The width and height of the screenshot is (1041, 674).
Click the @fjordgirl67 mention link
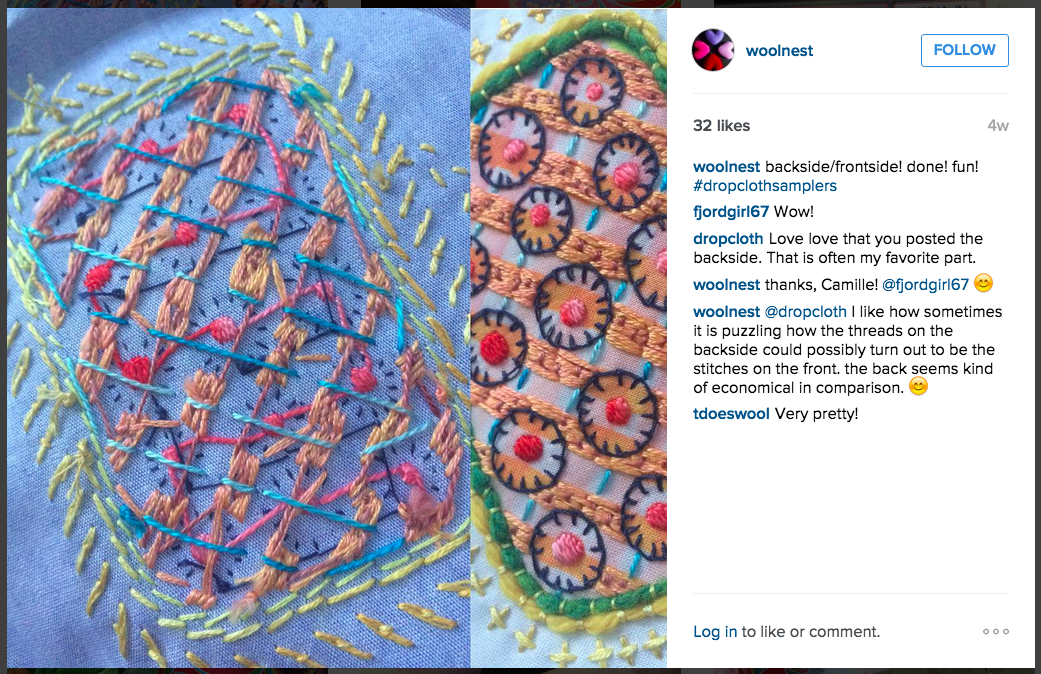point(925,285)
